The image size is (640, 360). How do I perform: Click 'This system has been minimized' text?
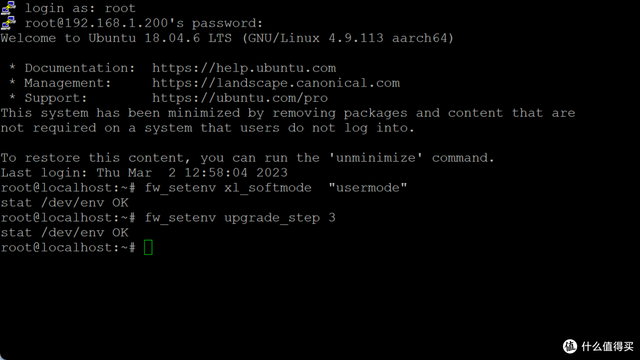[x=120, y=113]
